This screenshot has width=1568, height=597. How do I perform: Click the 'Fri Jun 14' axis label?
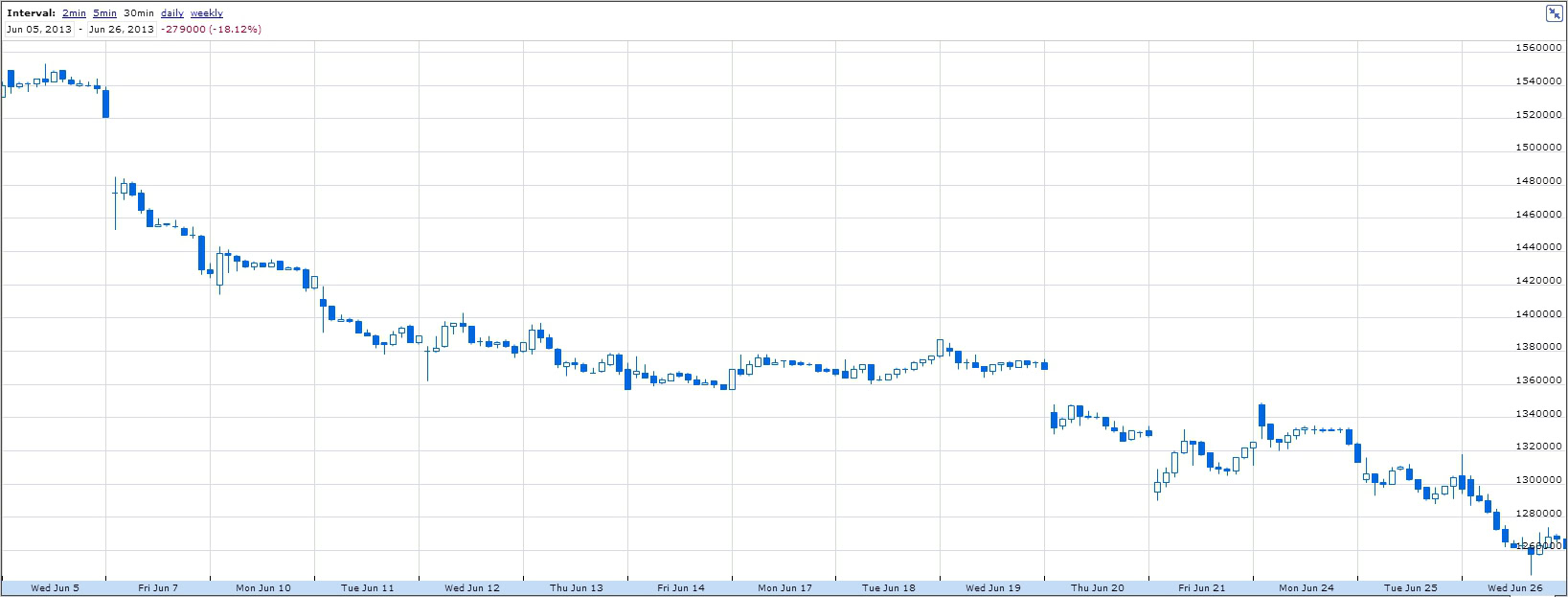click(681, 587)
